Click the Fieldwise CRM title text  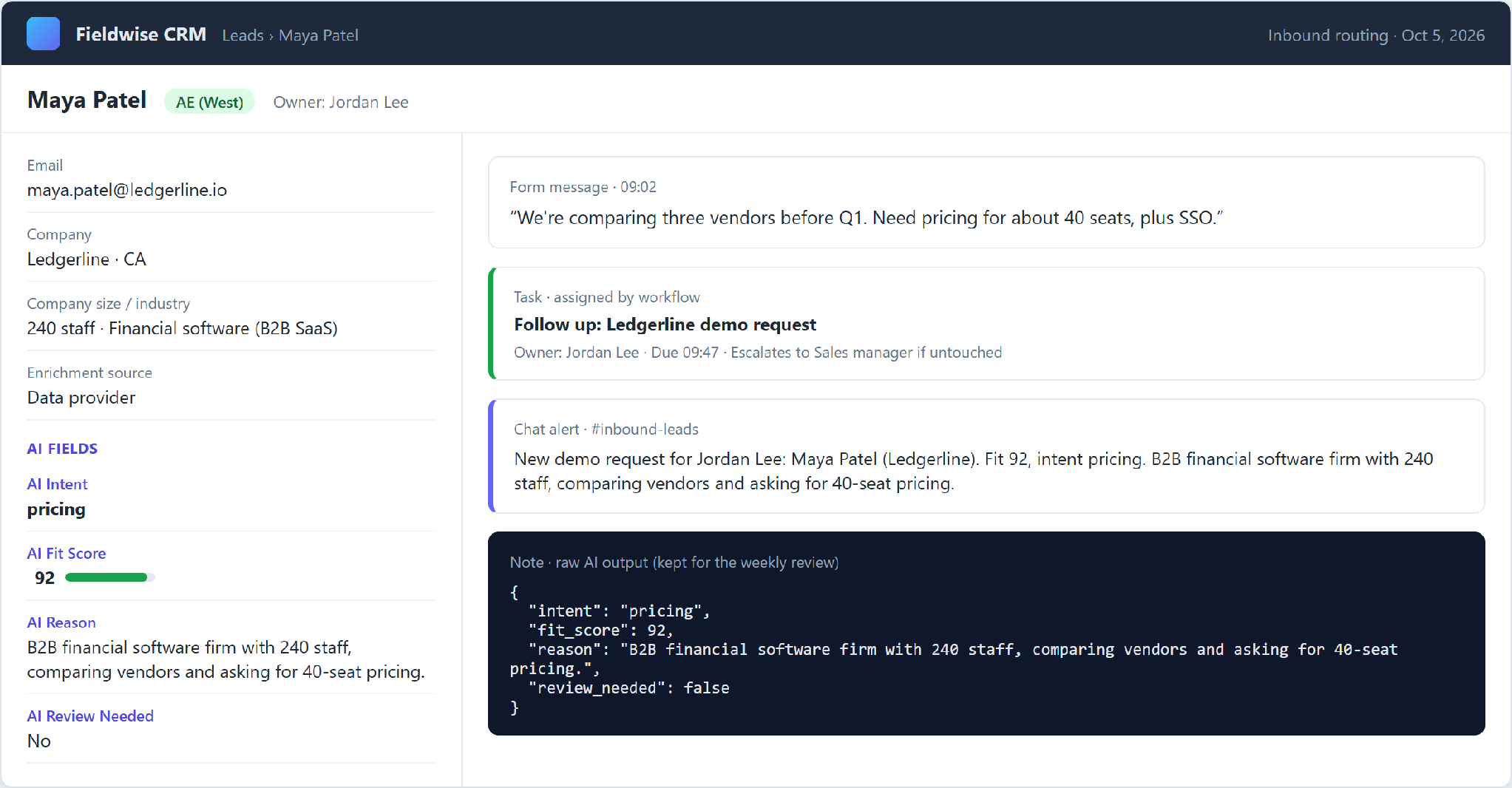140,35
